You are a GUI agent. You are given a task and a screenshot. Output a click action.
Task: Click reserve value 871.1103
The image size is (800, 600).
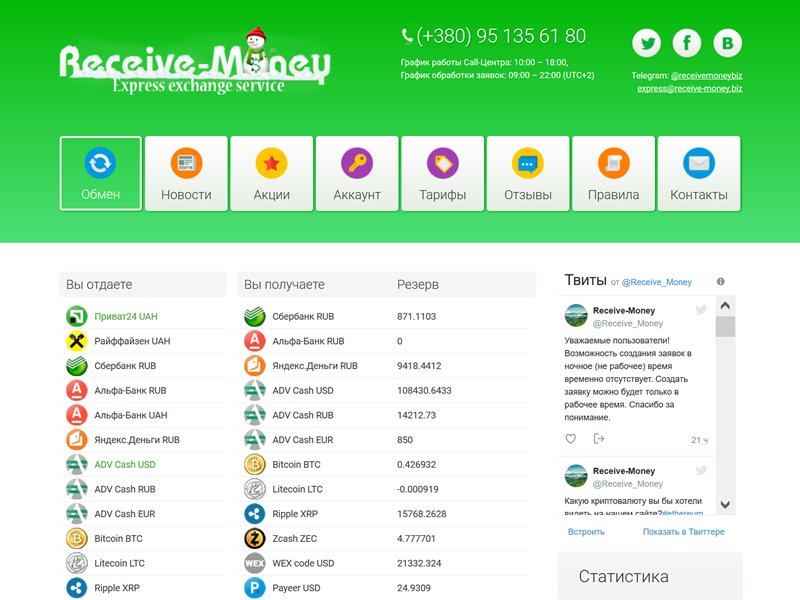pos(416,316)
